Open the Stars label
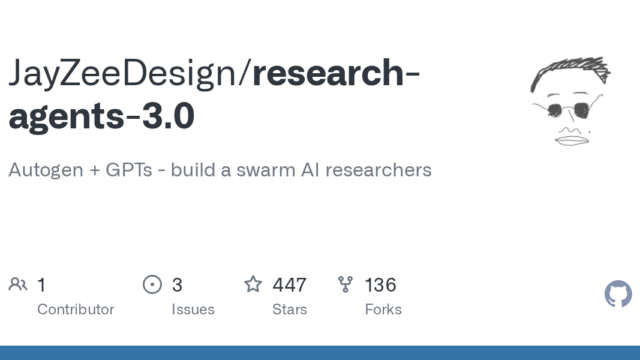This screenshot has width=640, height=360. 289,309
